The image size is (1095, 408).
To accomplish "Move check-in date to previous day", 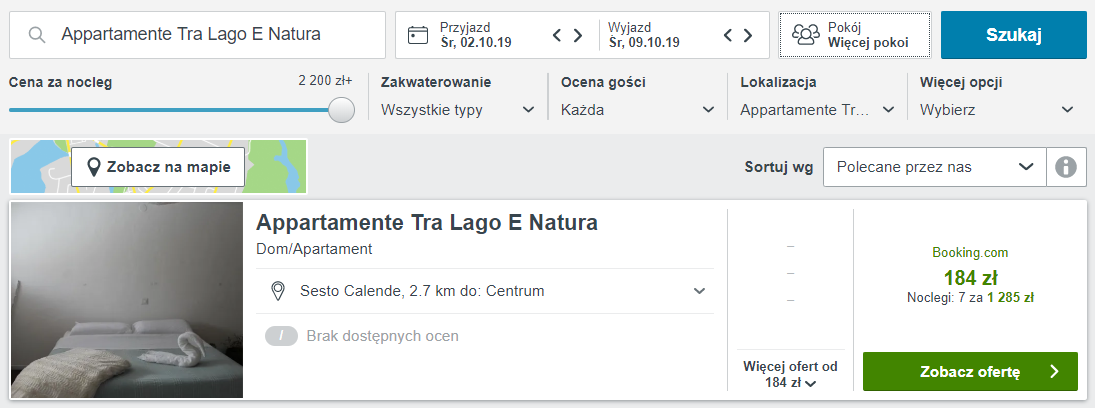I will pyautogui.click(x=557, y=35).
